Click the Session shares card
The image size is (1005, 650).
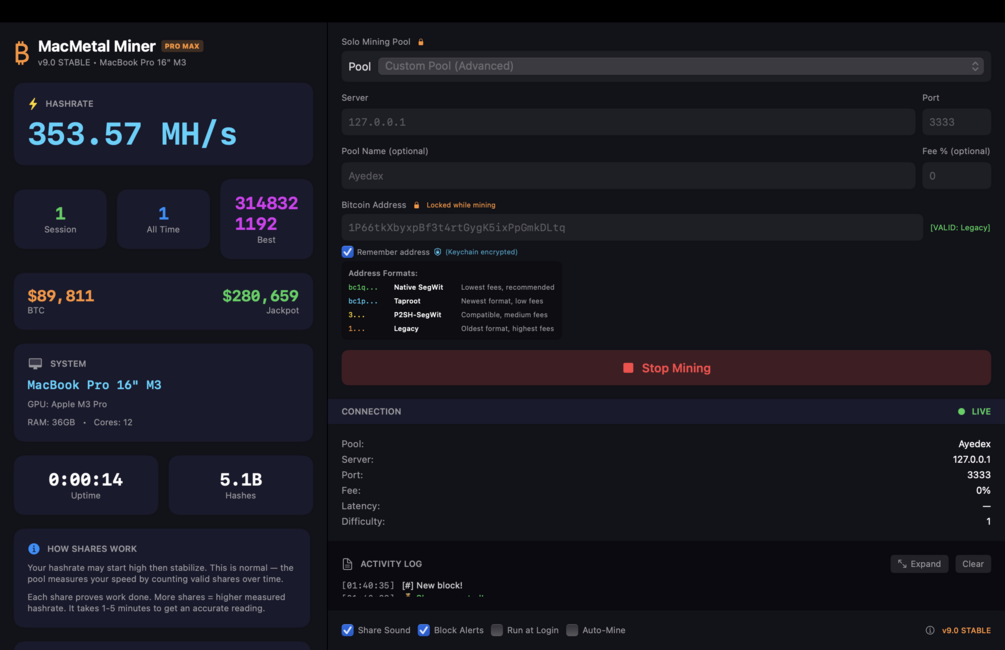point(60,219)
